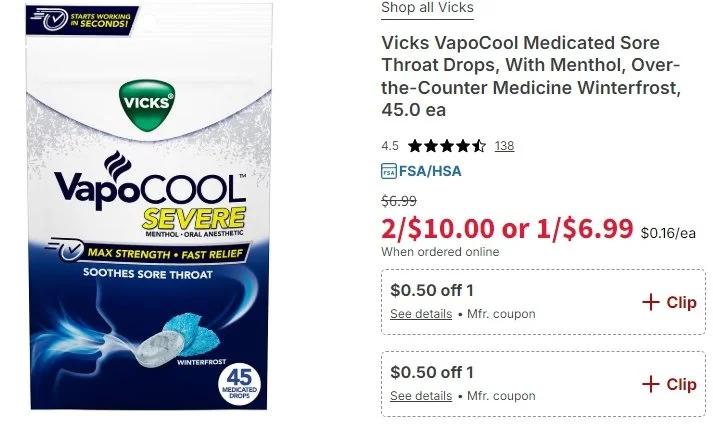Click the first $0.50 off 1 coupon box
Viewport: 713px width, 424px height.
(x=543, y=302)
